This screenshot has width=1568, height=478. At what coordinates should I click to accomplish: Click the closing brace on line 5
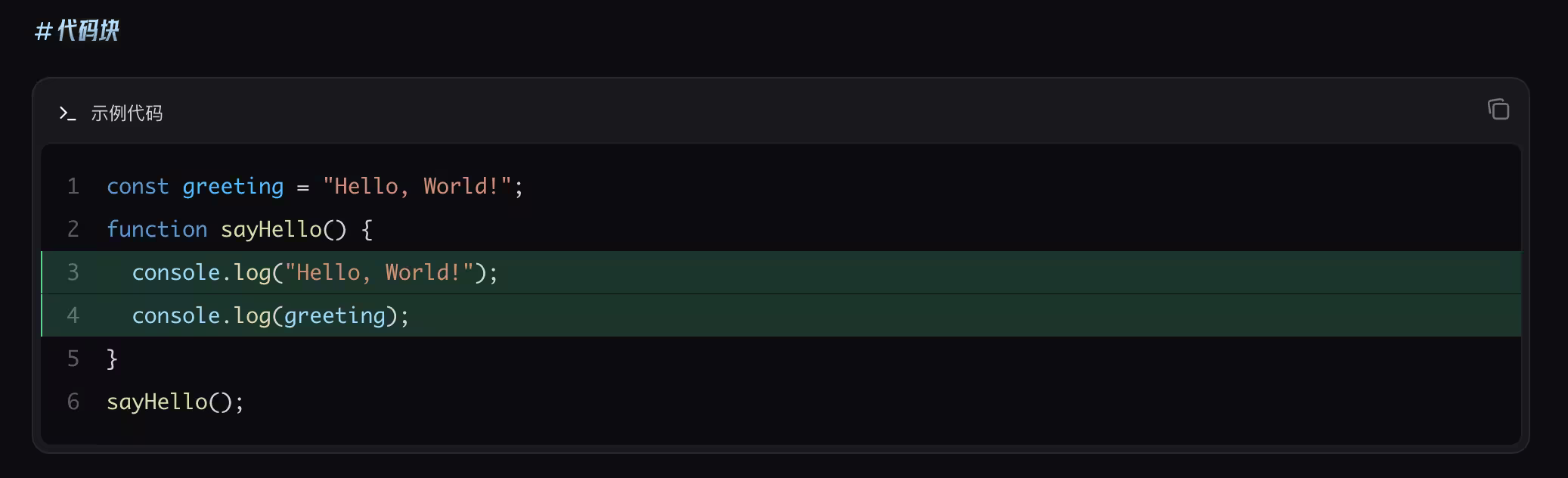pos(112,358)
